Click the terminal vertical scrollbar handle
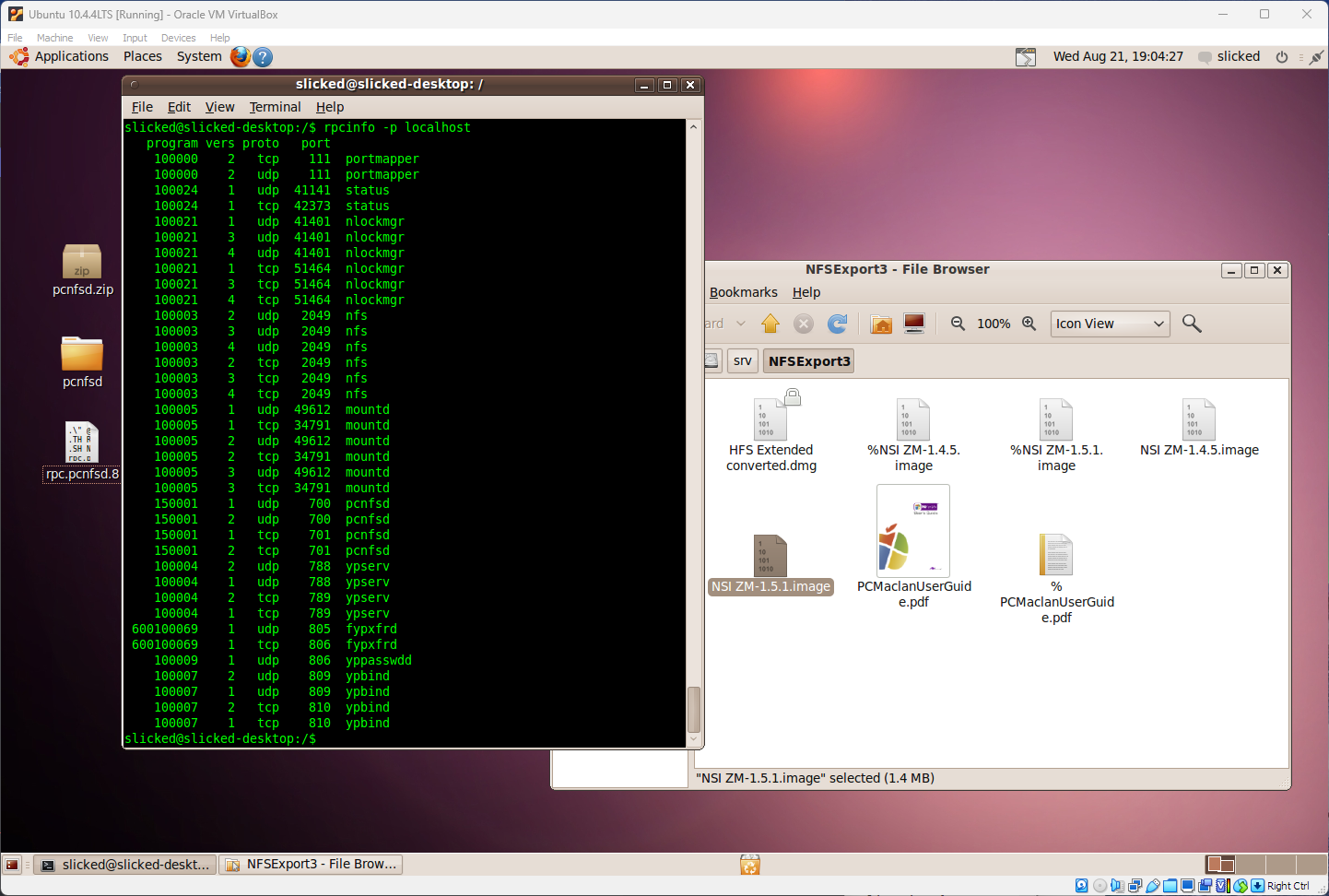The height and width of the screenshot is (896, 1329). (x=694, y=710)
